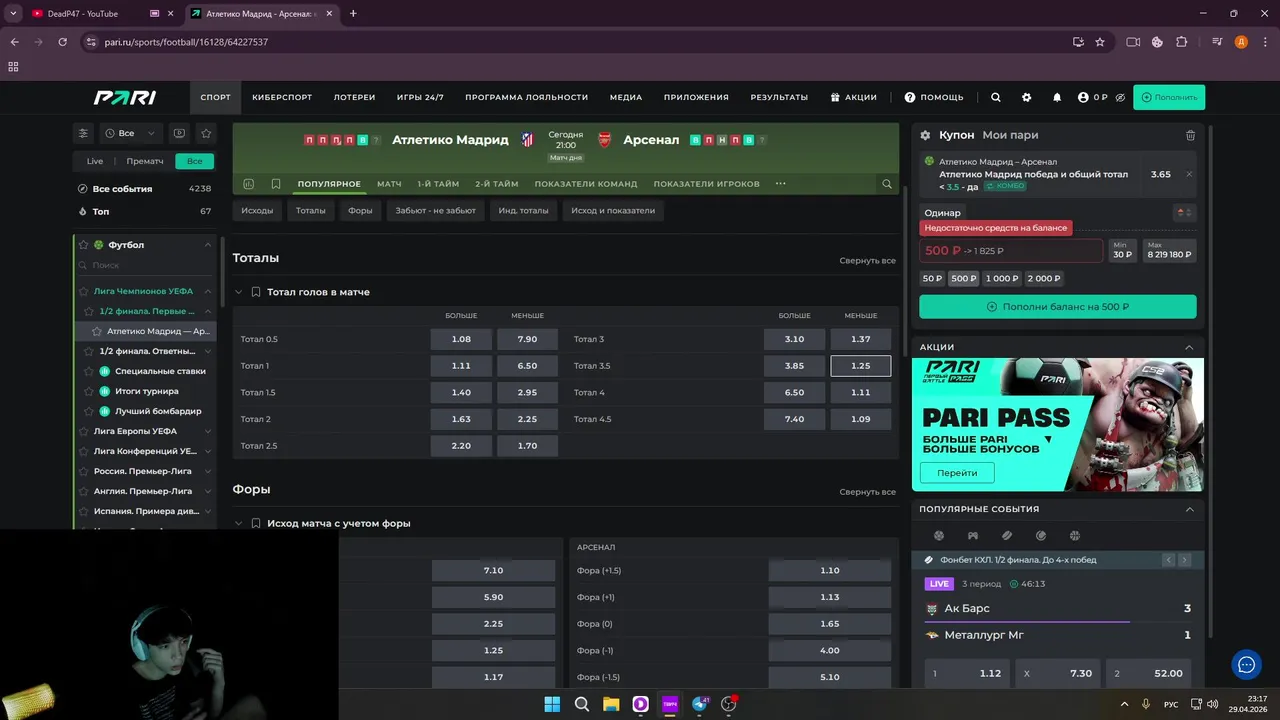Star the Футбол sport as favorite
Viewport: 1280px width, 720px height.
(x=84, y=245)
